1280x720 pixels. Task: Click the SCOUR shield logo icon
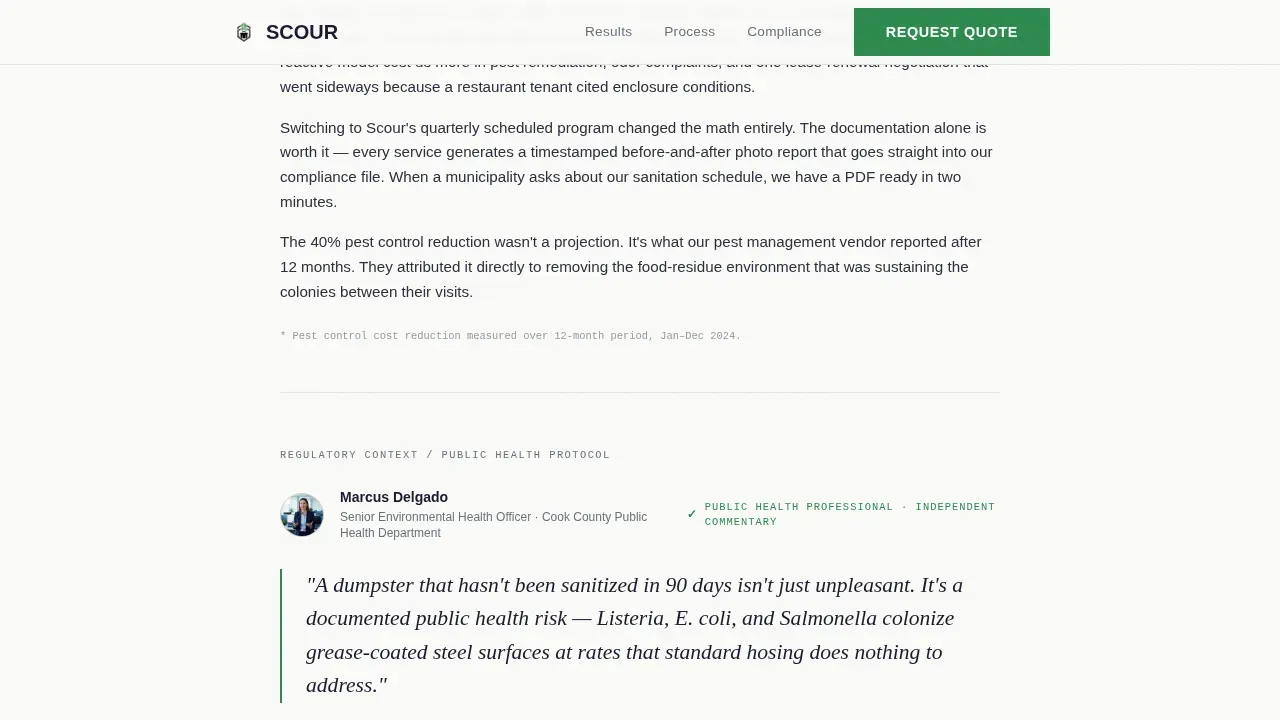point(244,32)
